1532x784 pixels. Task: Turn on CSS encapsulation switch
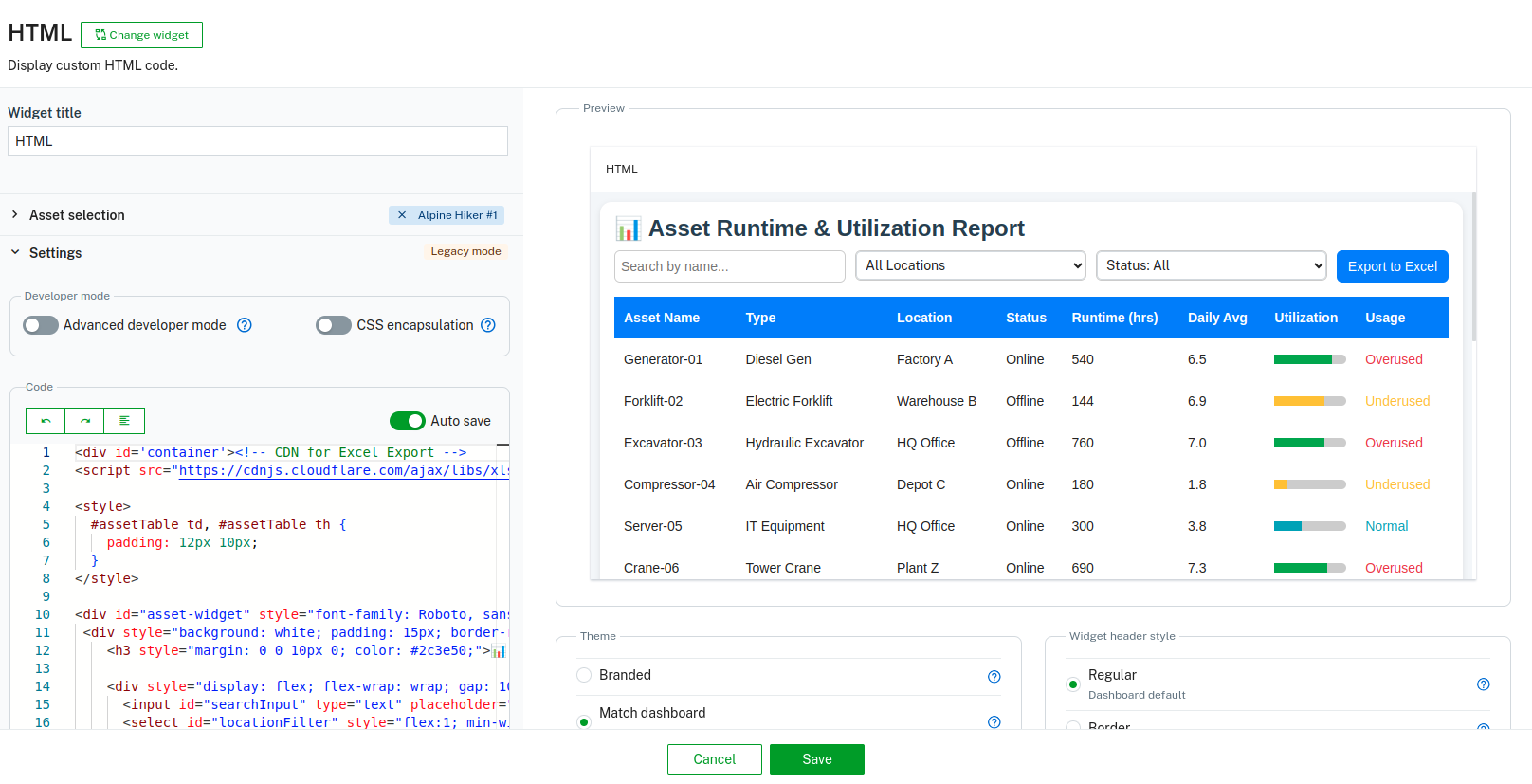click(334, 325)
